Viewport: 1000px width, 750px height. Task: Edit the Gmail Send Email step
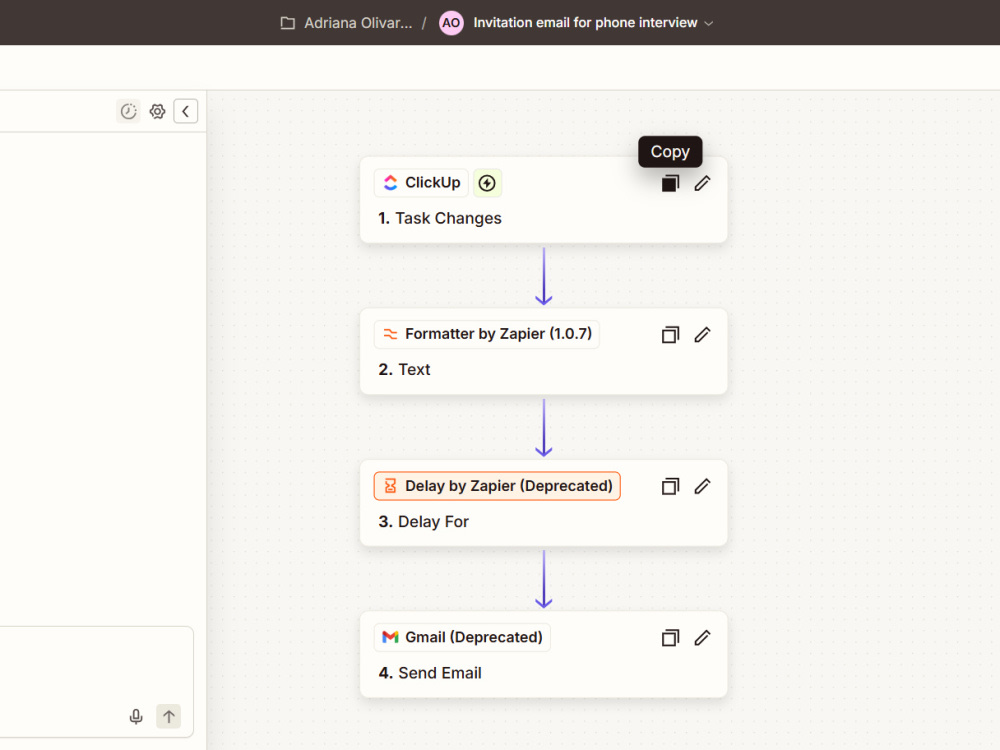(702, 638)
